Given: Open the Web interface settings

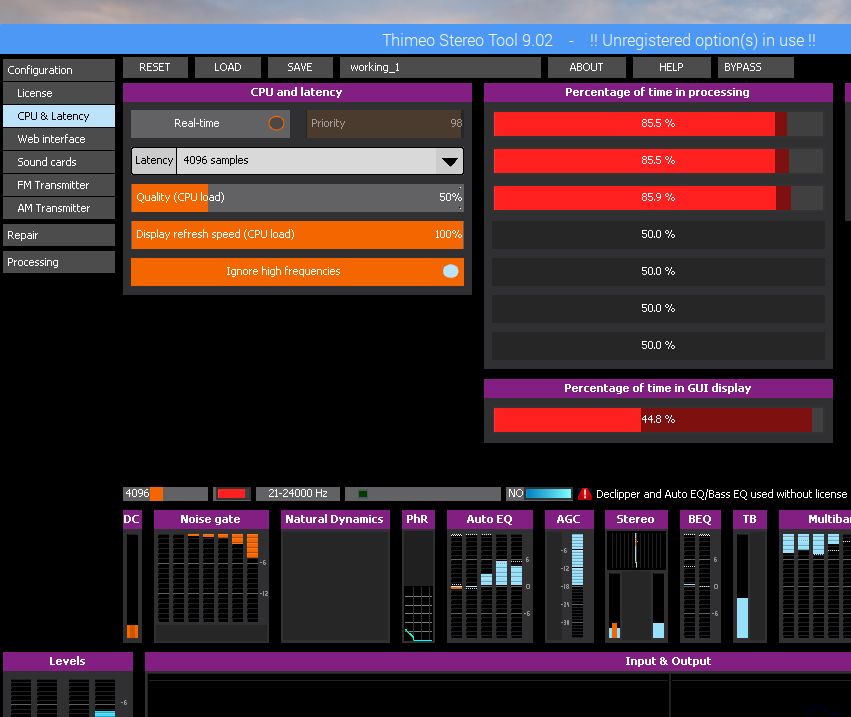Looking at the screenshot, I should 59,139.
